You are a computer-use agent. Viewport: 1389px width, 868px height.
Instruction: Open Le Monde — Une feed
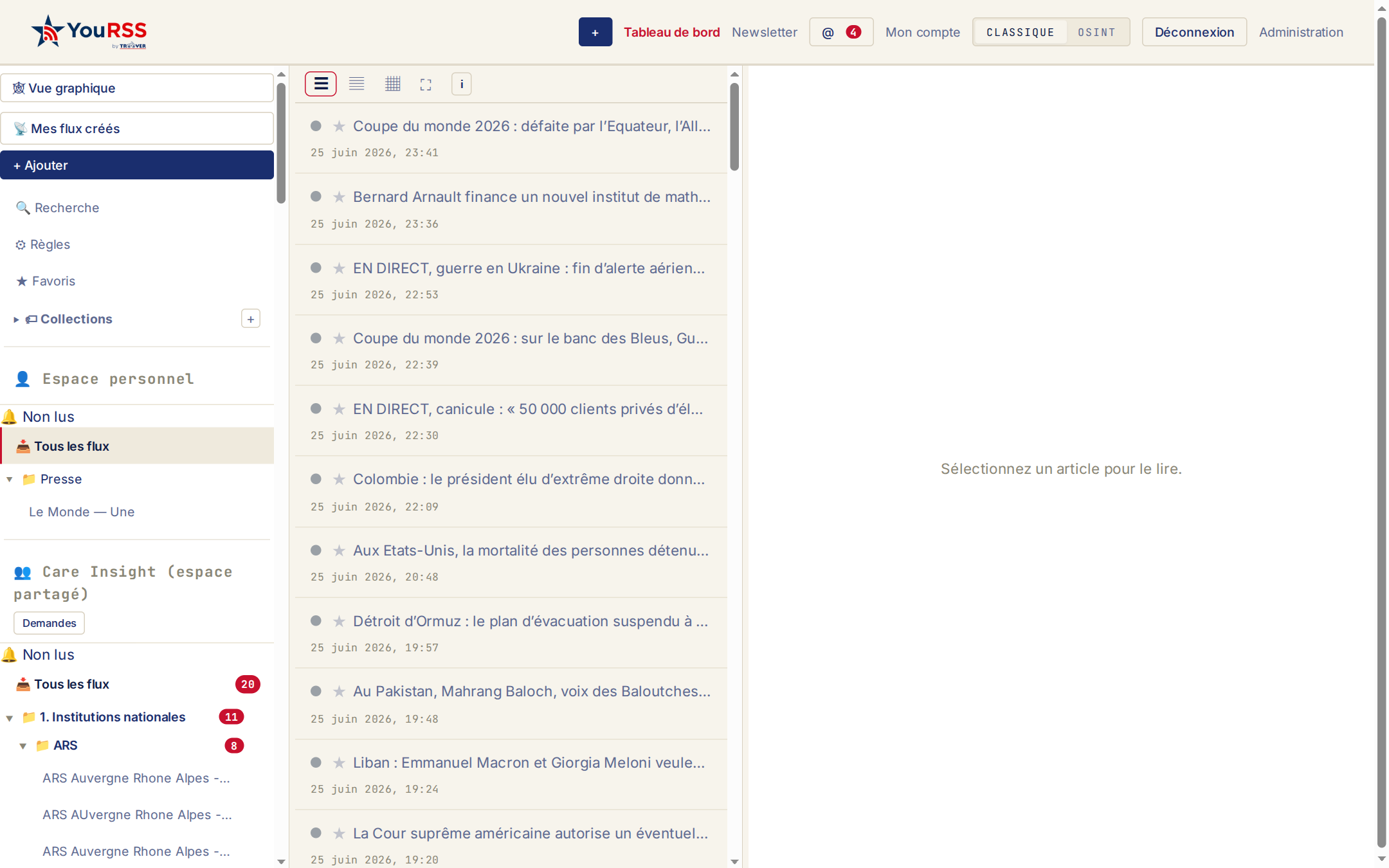(x=82, y=512)
